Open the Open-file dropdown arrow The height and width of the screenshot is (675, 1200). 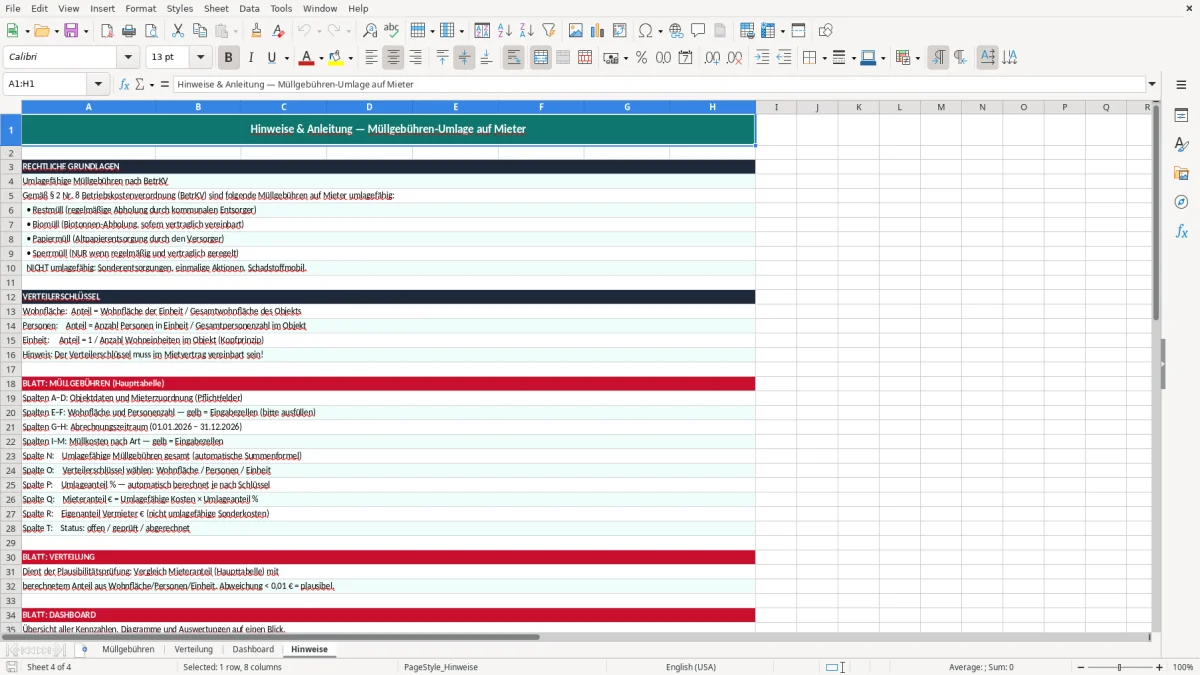pyautogui.click(x=55, y=31)
